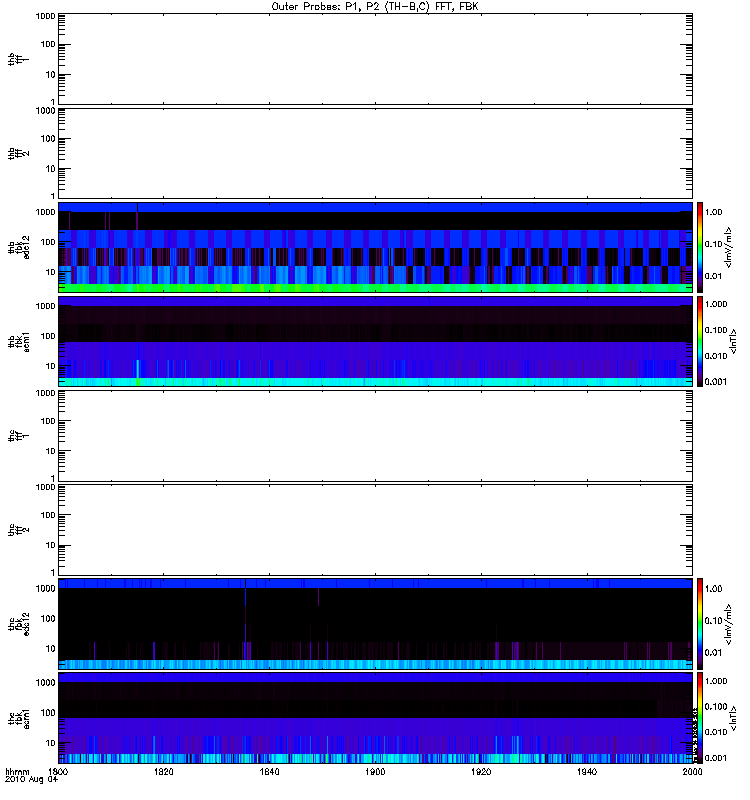Image resolution: width=750 pixels, height=800 pixels.
Task: Select the color bar beside the thb fbk edc12 panel
Action: click(700, 247)
